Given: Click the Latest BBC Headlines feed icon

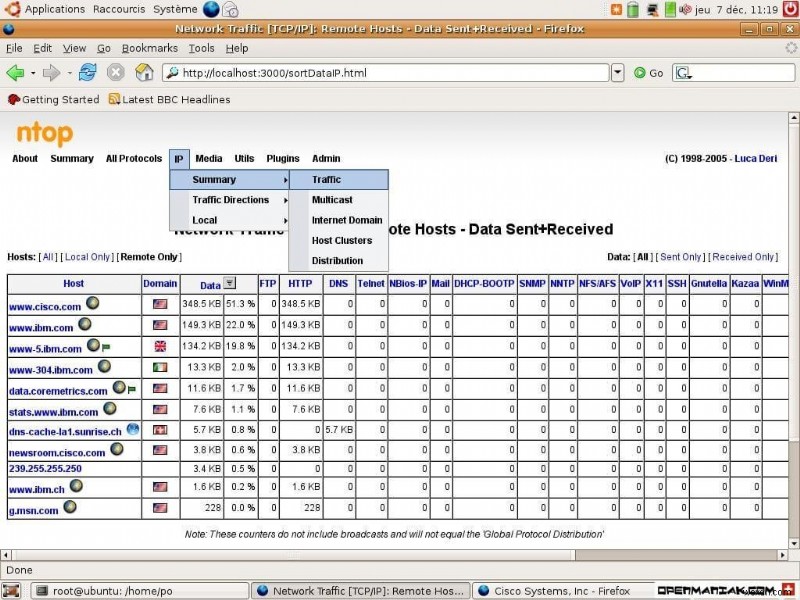Looking at the screenshot, I should click(112, 99).
